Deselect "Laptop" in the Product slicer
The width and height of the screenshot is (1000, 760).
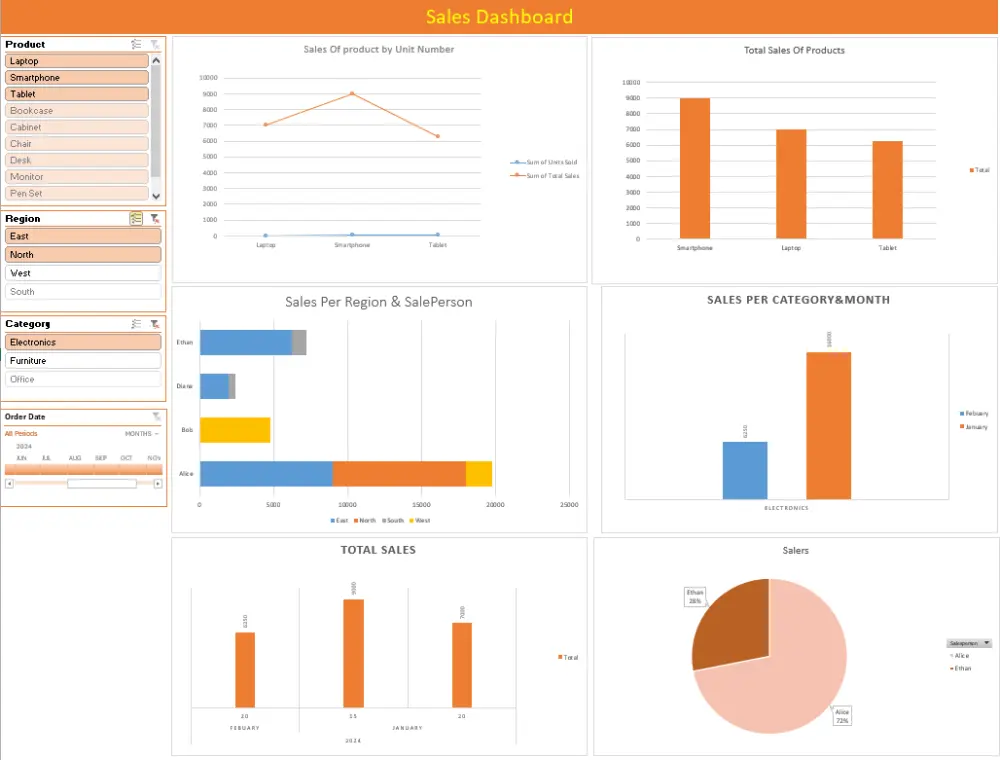77,61
